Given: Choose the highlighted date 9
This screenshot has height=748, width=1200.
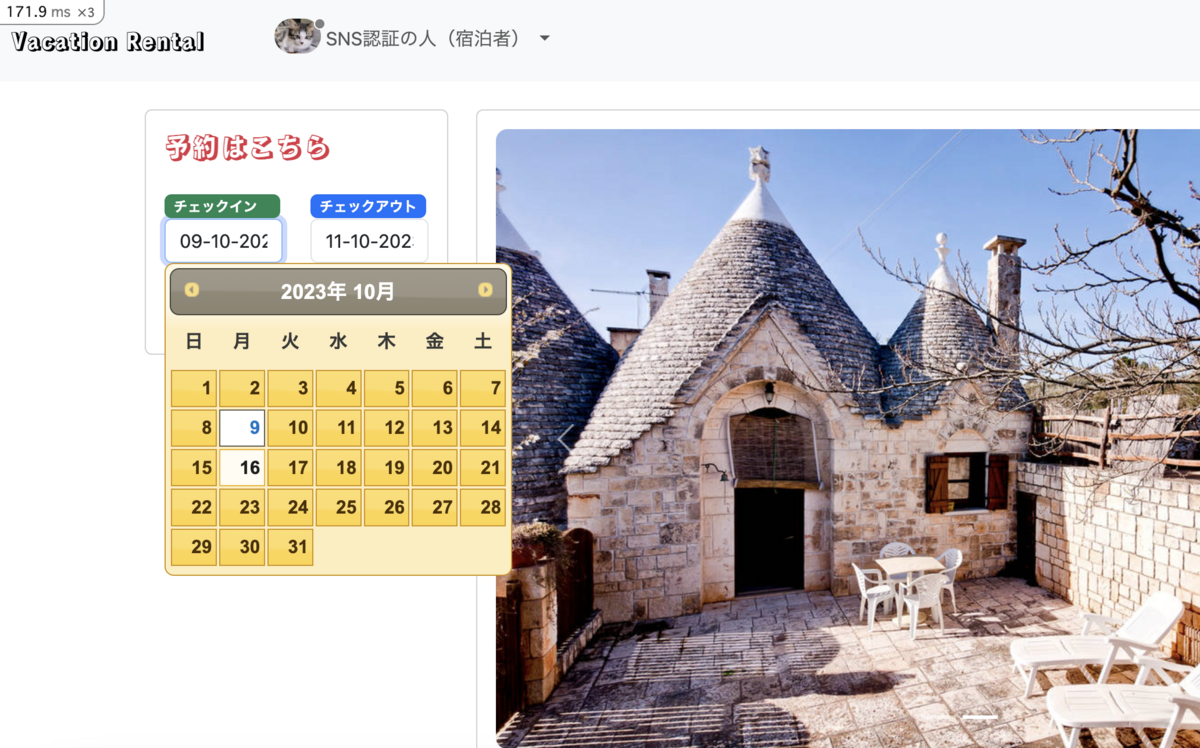Looking at the screenshot, I should coord(242,428).
